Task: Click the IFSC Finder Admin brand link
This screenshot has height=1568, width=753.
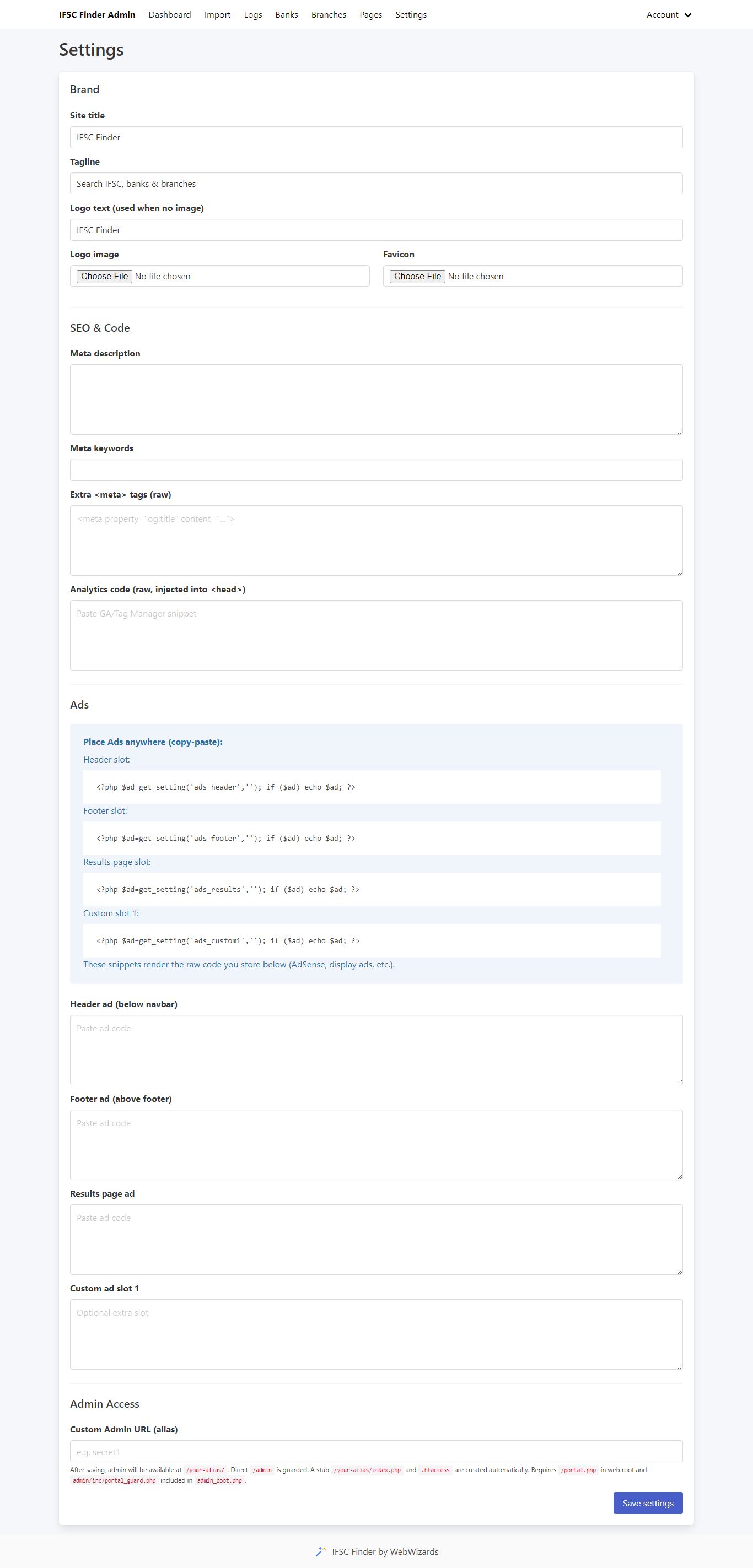Action: coord(97,15)
